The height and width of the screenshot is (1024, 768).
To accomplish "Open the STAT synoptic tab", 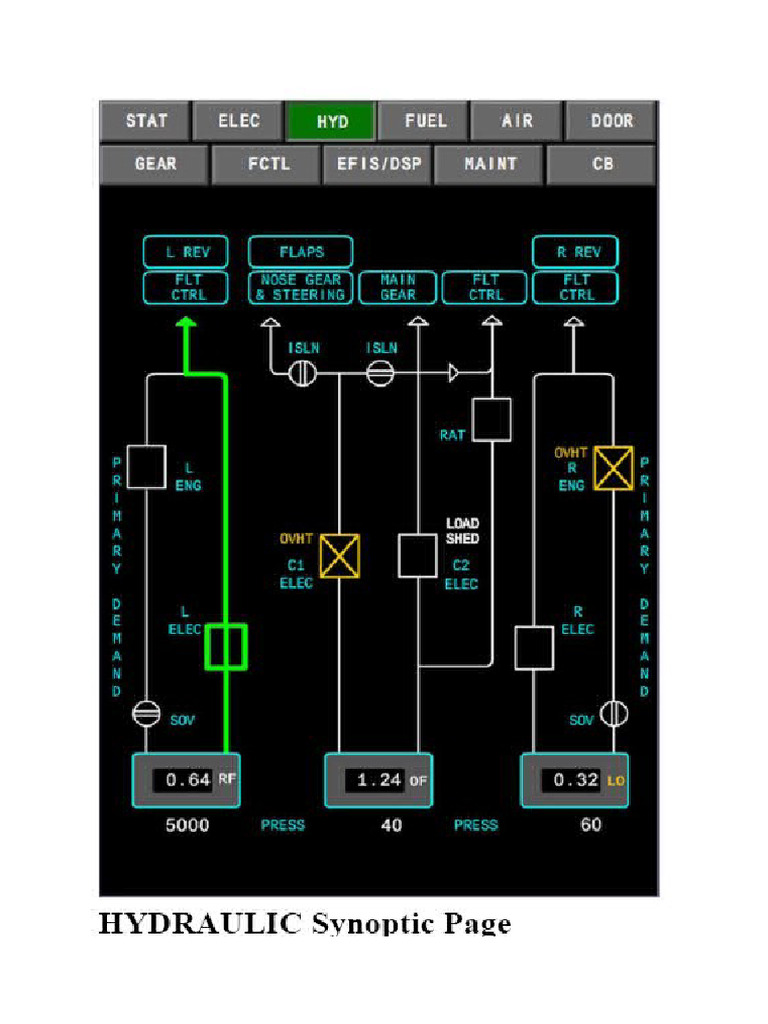I will (146, 121).
